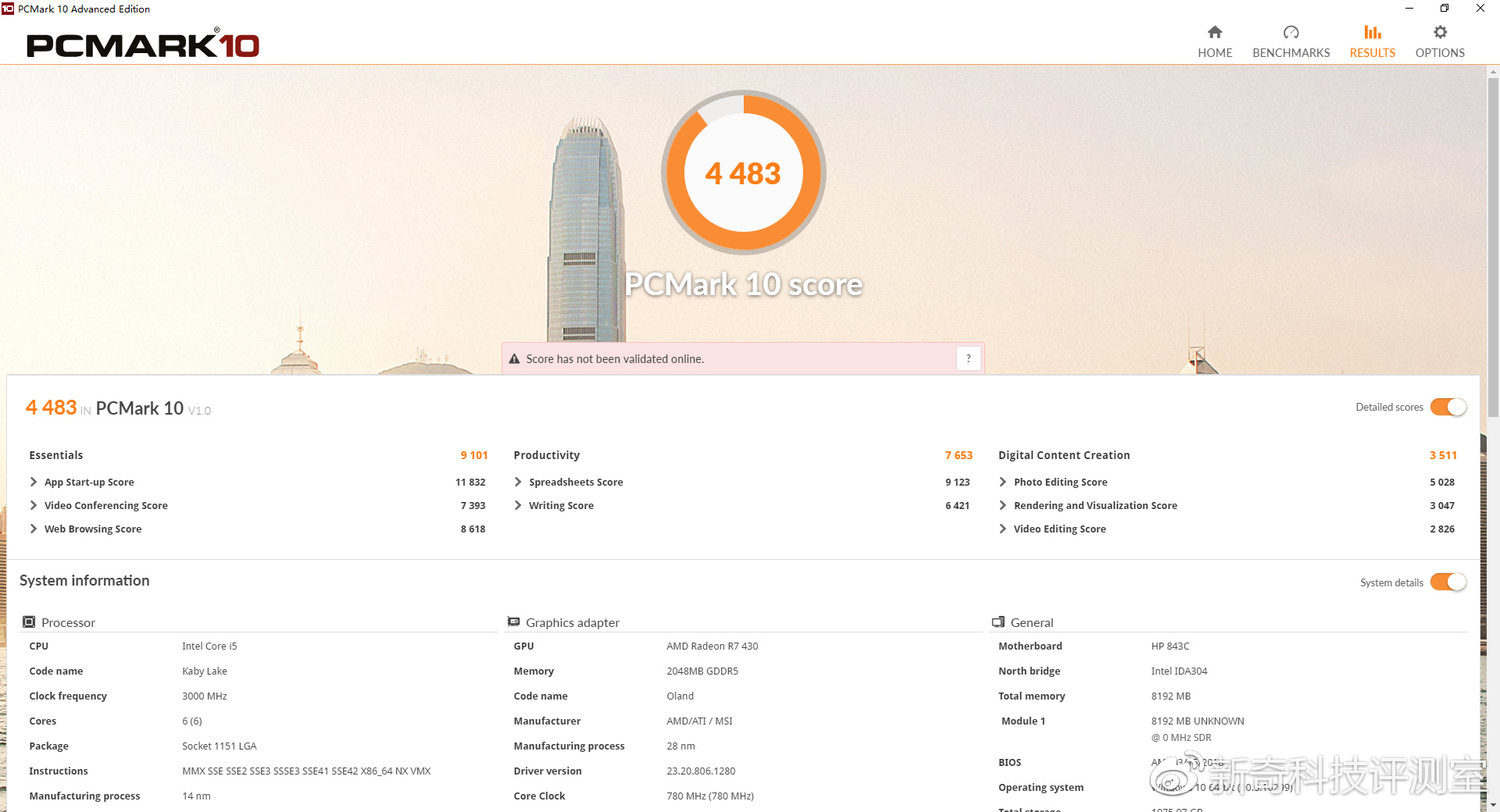Click the Productivity score 7 653
The image size is (1500, 812).
pos(959,455)
